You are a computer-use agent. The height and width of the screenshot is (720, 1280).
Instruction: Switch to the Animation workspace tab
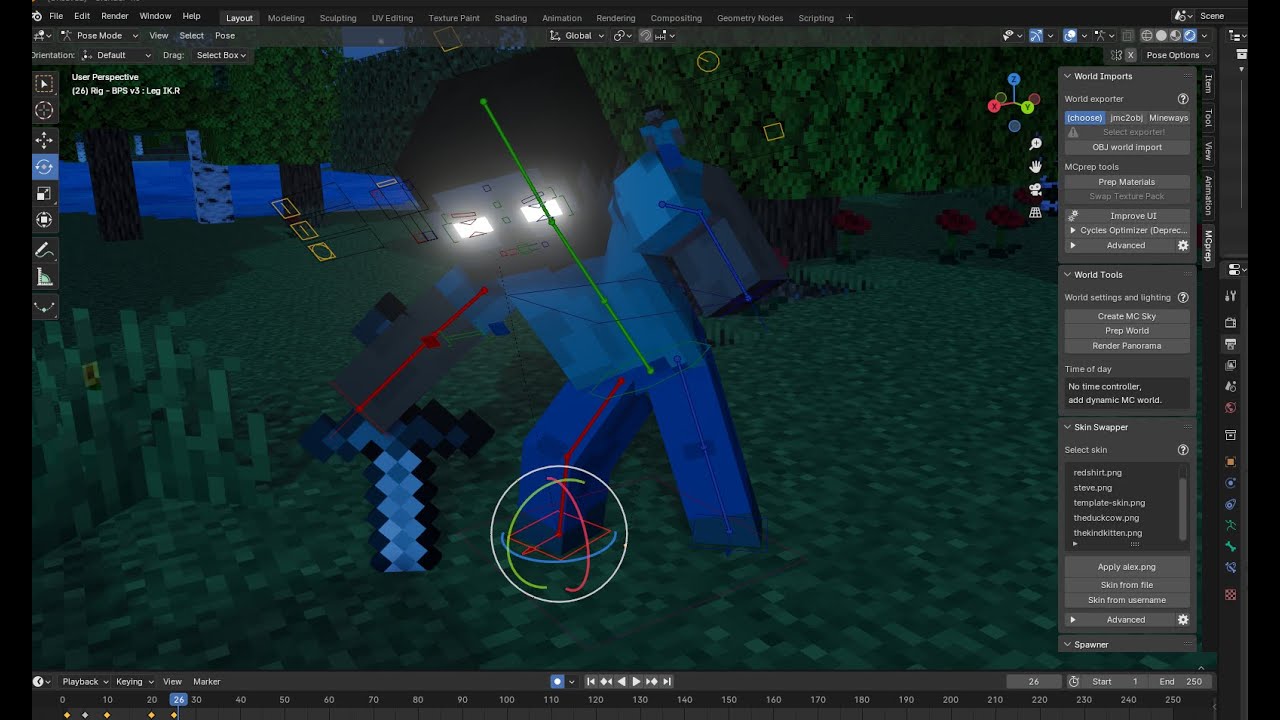pyautogui.click(x=562, y=18)
